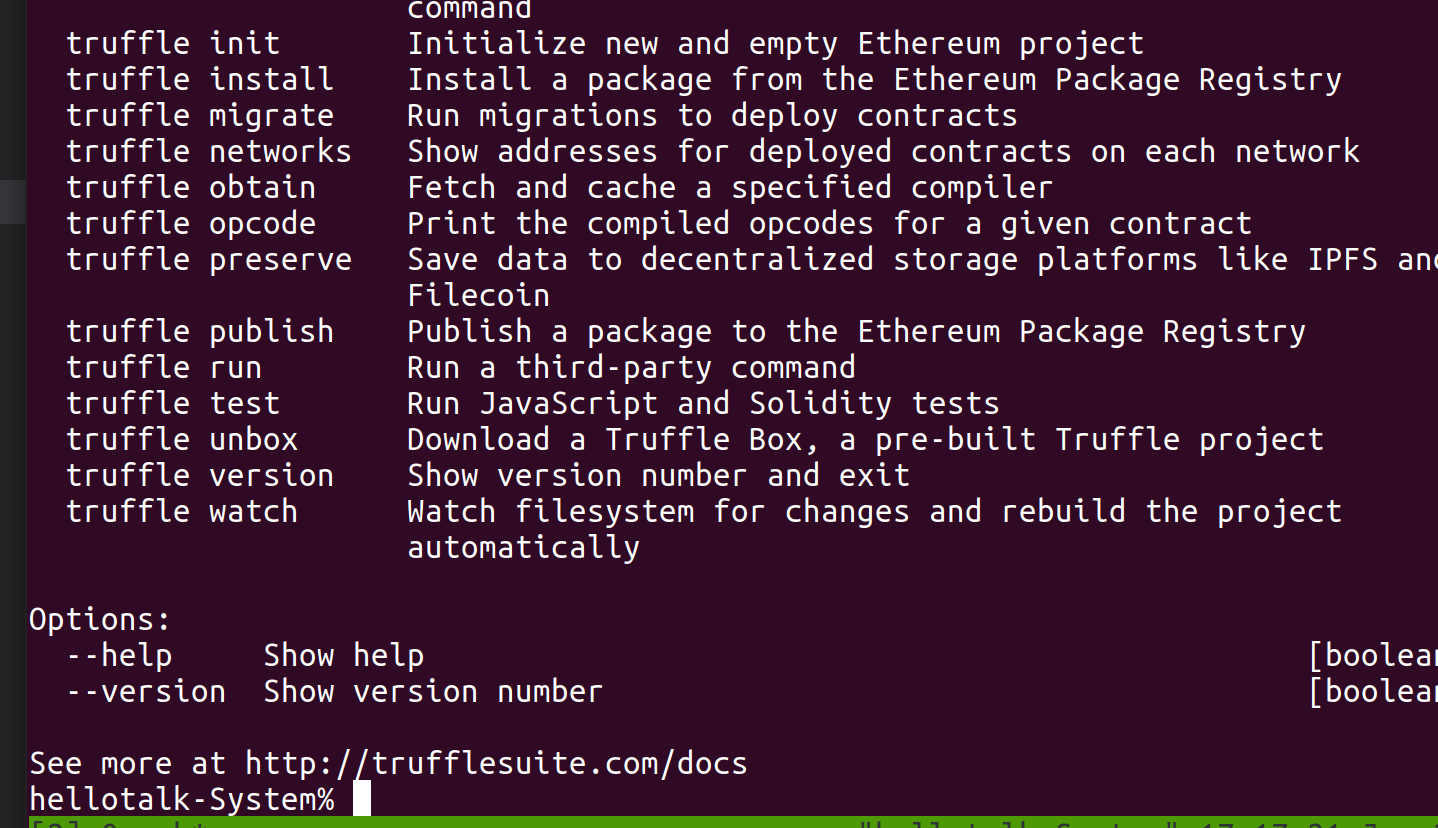The image size is (1438, 828).
Task: Click the "truffle publish" command text
Action: click(x=200, y=332)
